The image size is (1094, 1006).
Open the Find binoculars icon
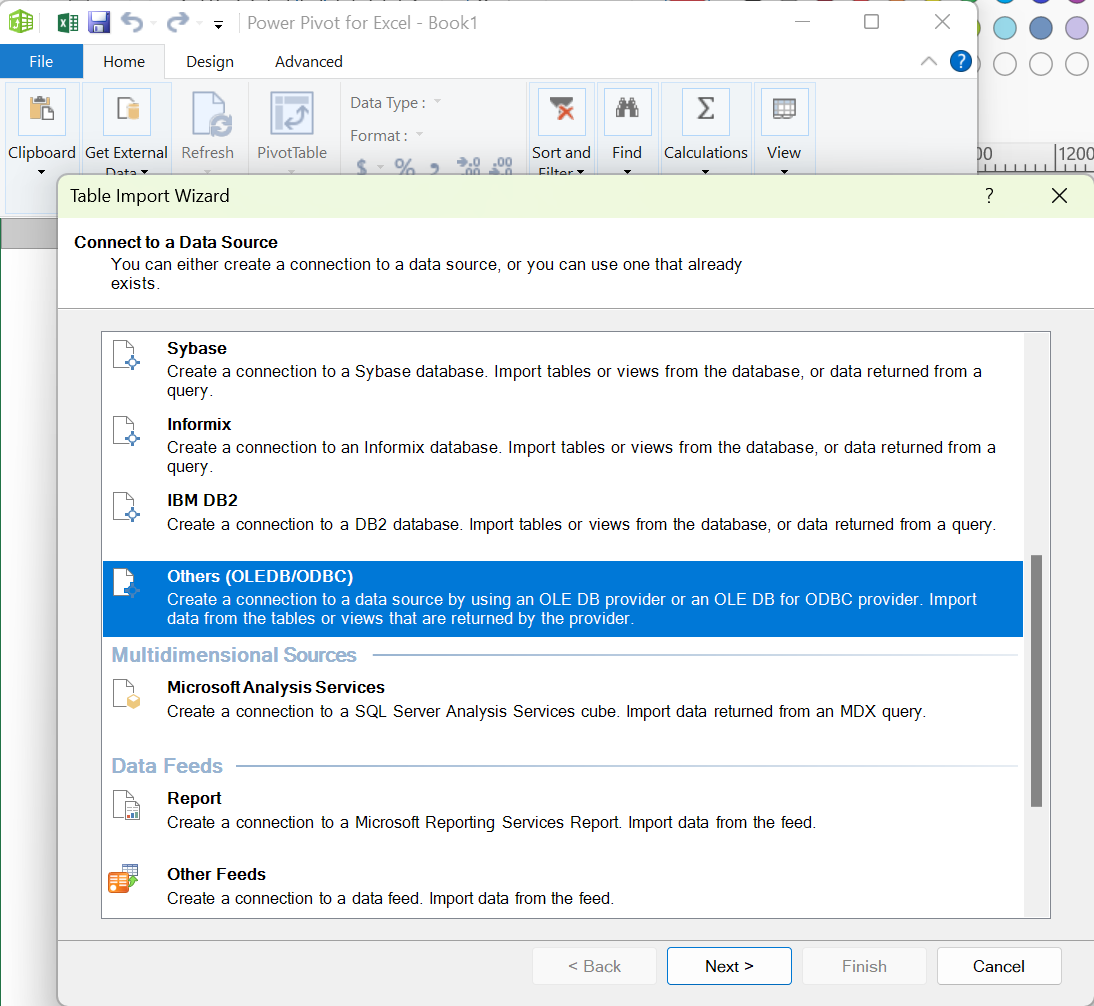coord(627,112)
